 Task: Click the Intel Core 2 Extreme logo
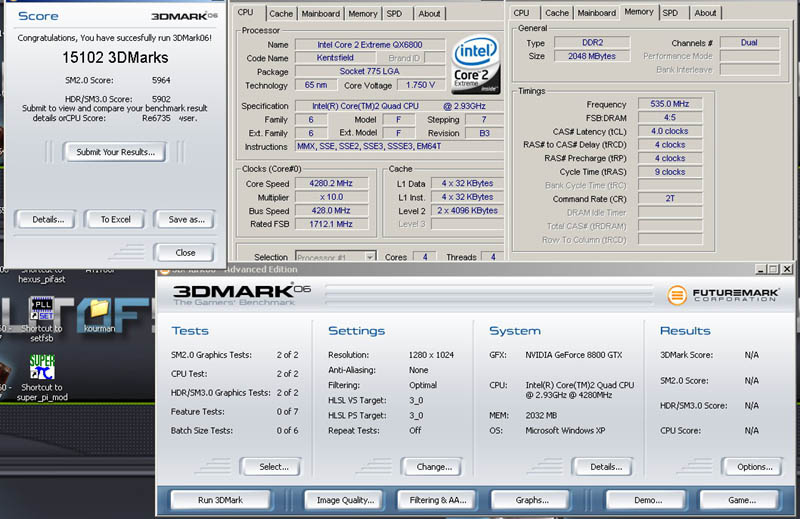coord(475,64)
